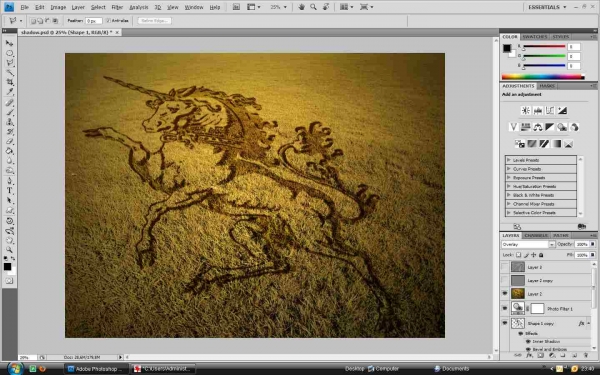Collapse effects on Shape 1 copy layer
Viewport: 600px width, 375px height.
click(588, 323)
